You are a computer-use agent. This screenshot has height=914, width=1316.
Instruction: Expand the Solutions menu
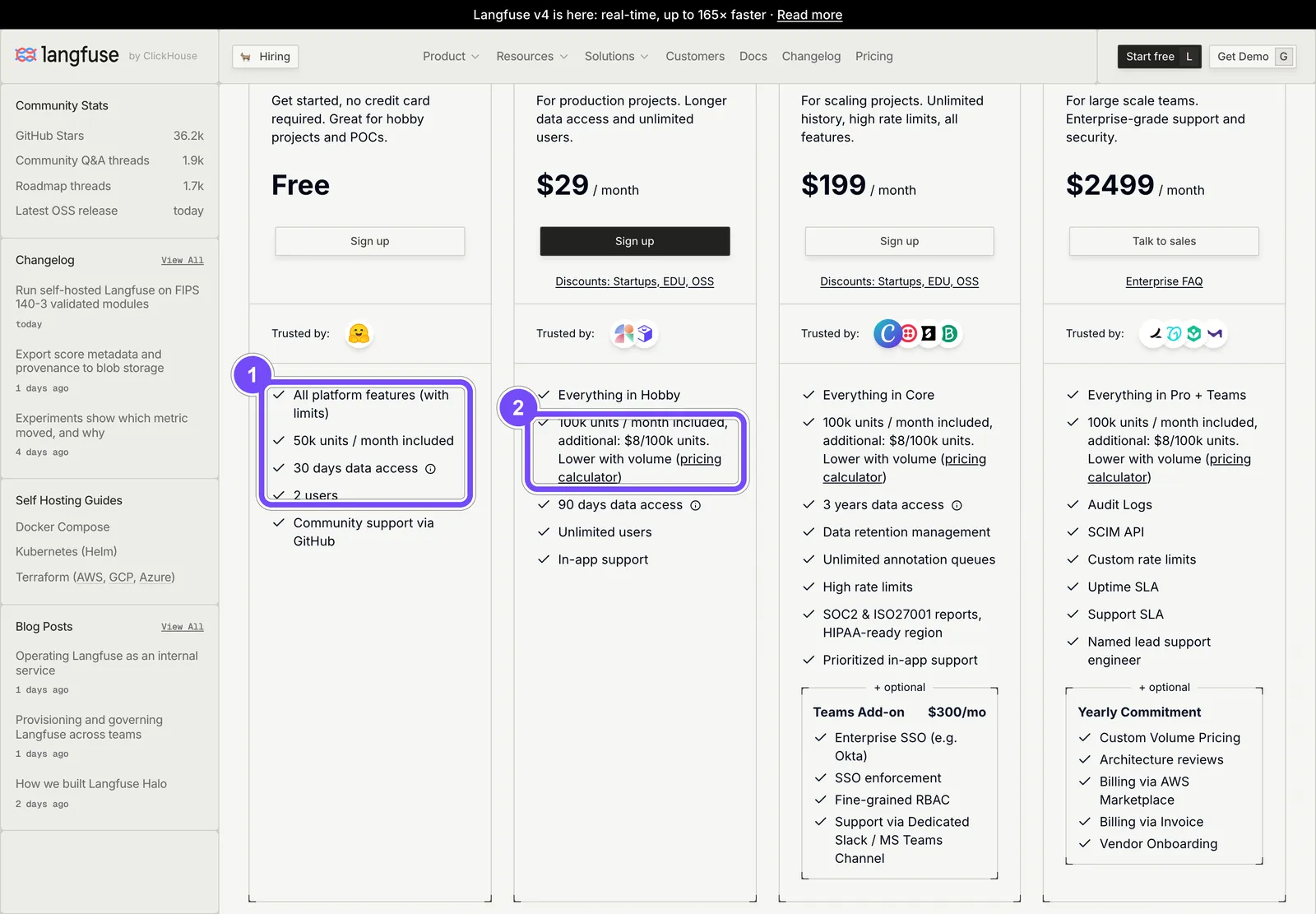pos(617,56)
